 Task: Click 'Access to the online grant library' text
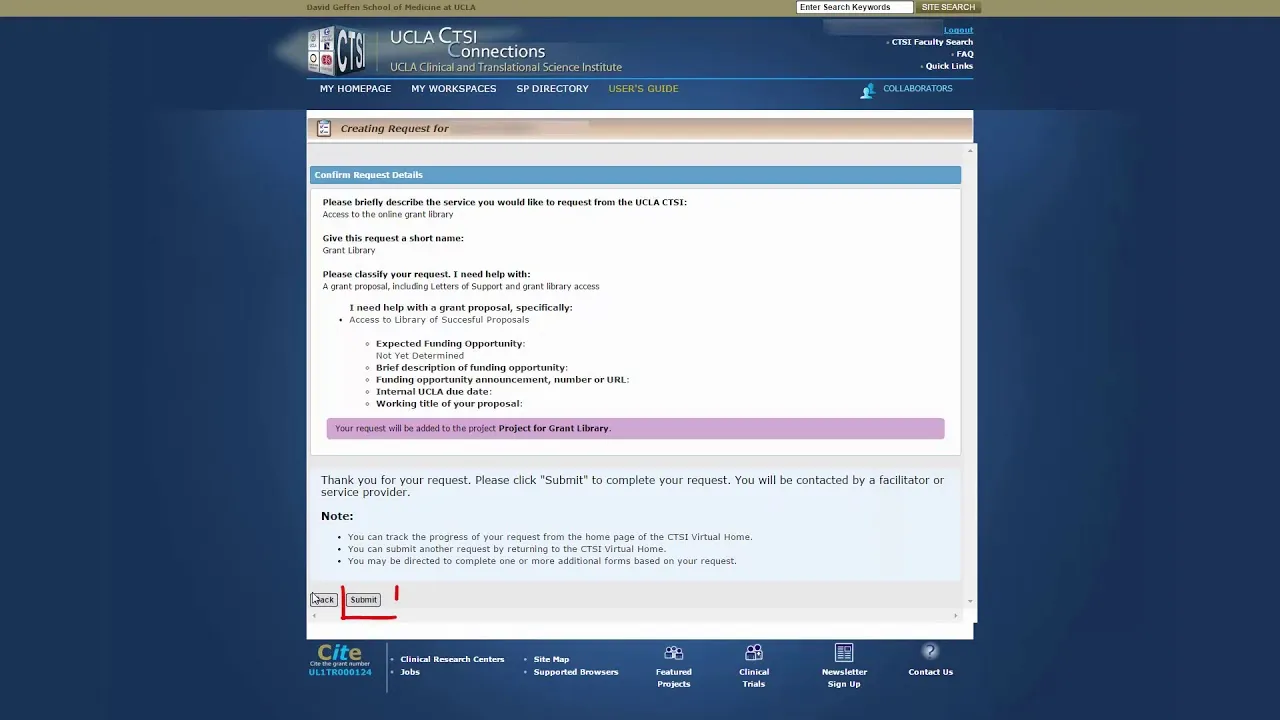point(388,215)
